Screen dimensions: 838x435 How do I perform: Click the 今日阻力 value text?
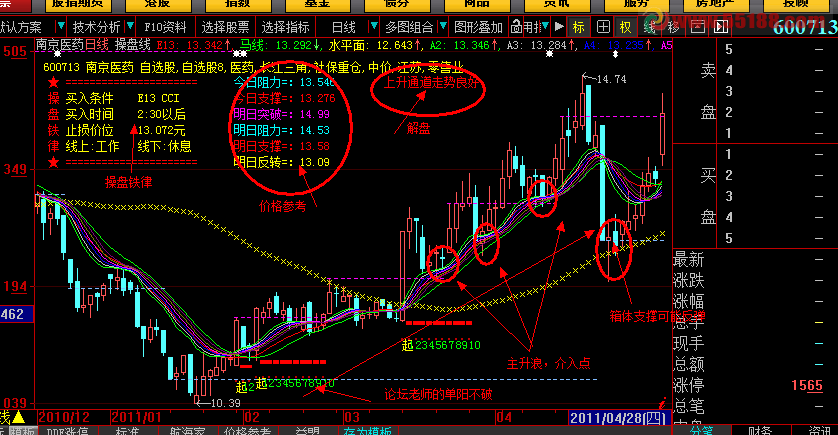pyautogui.click(x=285, y=82)
